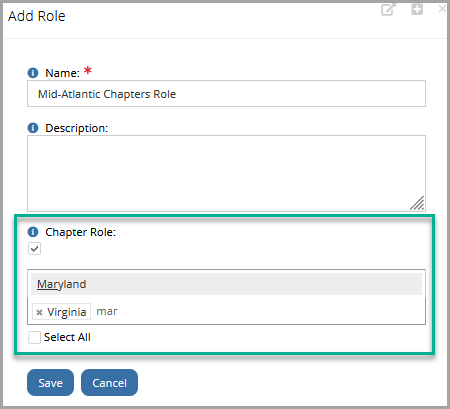Click the plus icon in the dialog header
This screenshot has width=450, height=409.
[417, 9]
